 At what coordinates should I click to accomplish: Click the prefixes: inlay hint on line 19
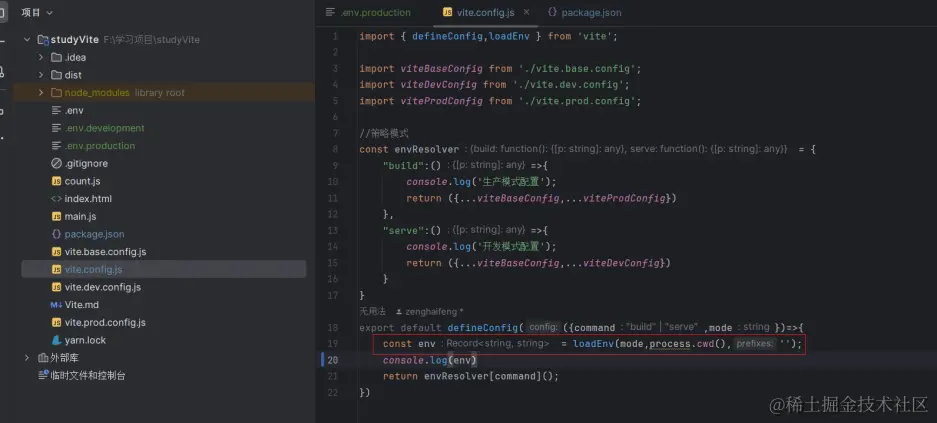pyautogui.click(x=755, y=344)
